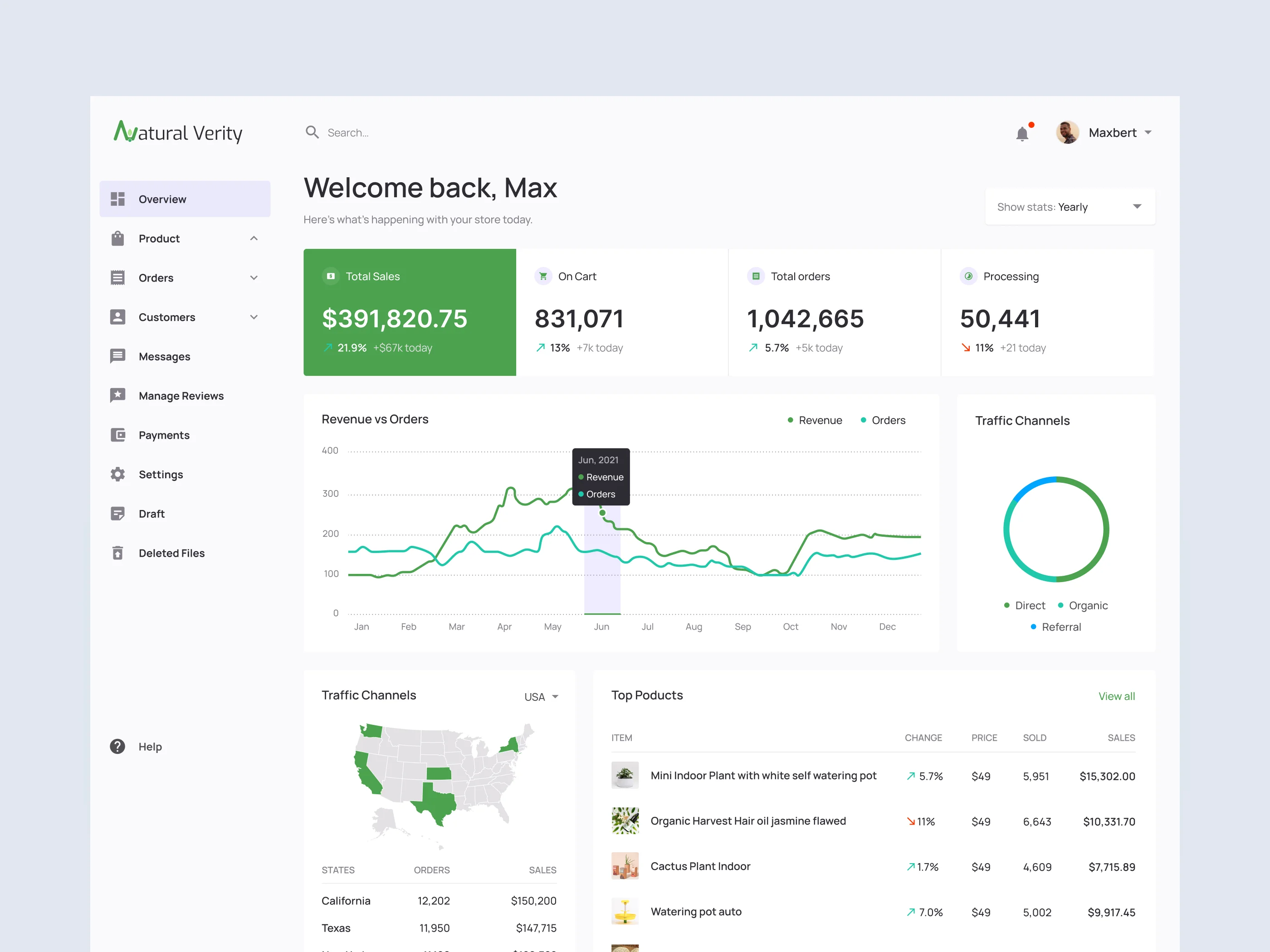Viewport: 1270px width, 952px height.
Task: Open the Payments wallet icon
Action: click(x=117, y=435)
